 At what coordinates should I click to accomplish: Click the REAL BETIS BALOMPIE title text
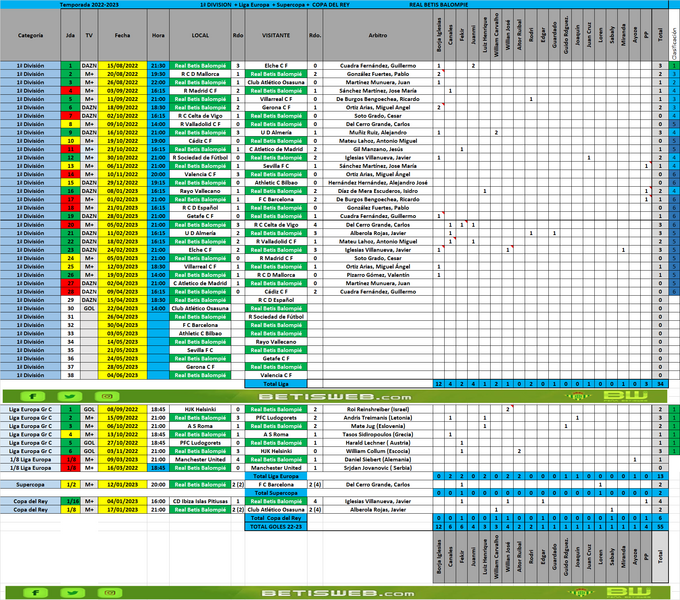click(x=438, y=5)
